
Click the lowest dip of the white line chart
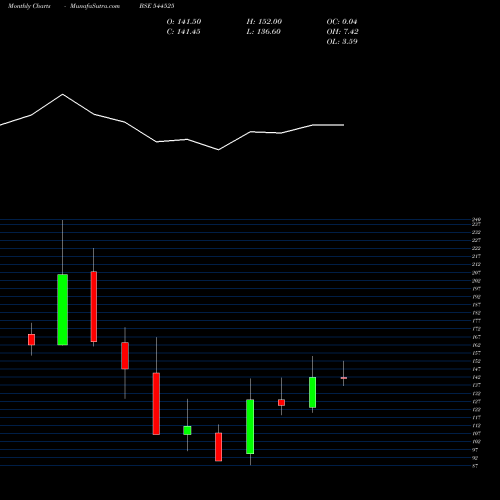(x=218, y=150)
